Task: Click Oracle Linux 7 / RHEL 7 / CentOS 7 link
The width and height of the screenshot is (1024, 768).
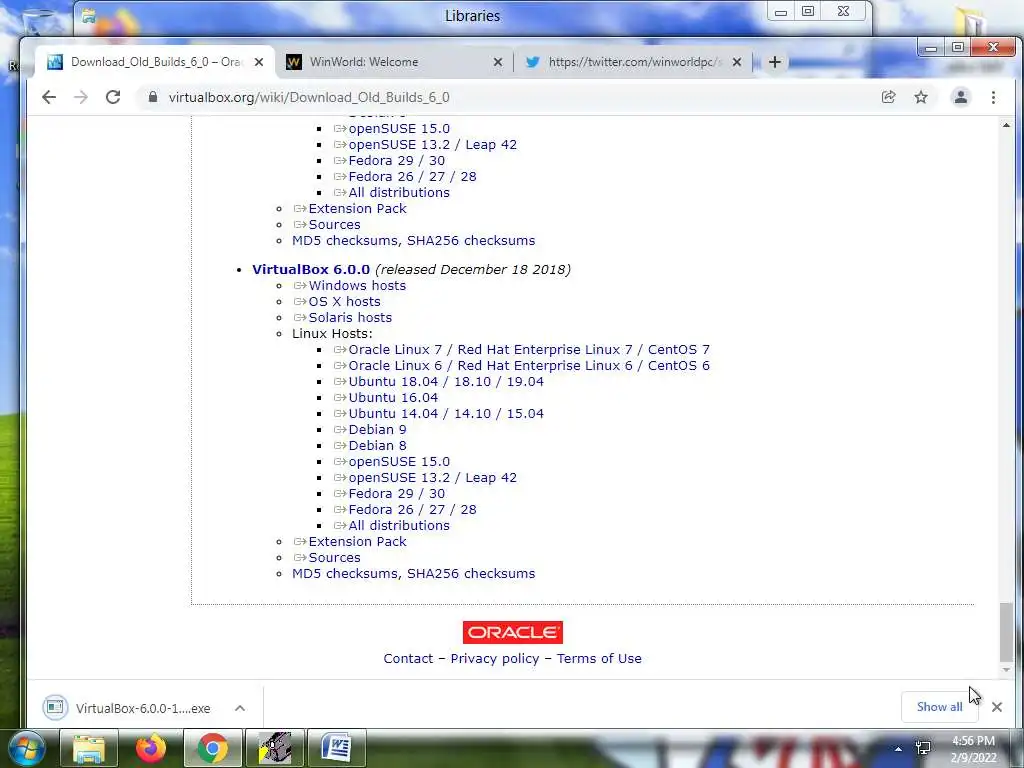Action: [x=528, y=349]
